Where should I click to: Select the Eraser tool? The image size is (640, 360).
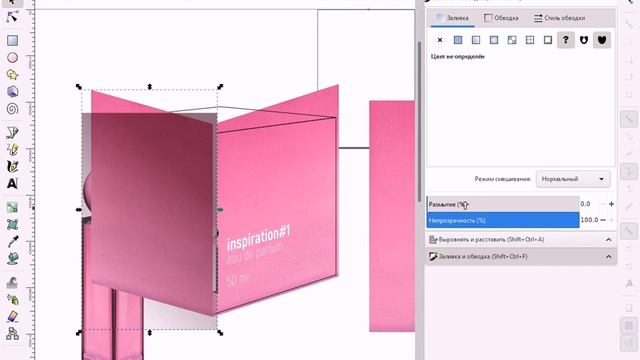[x=12, y=316]
